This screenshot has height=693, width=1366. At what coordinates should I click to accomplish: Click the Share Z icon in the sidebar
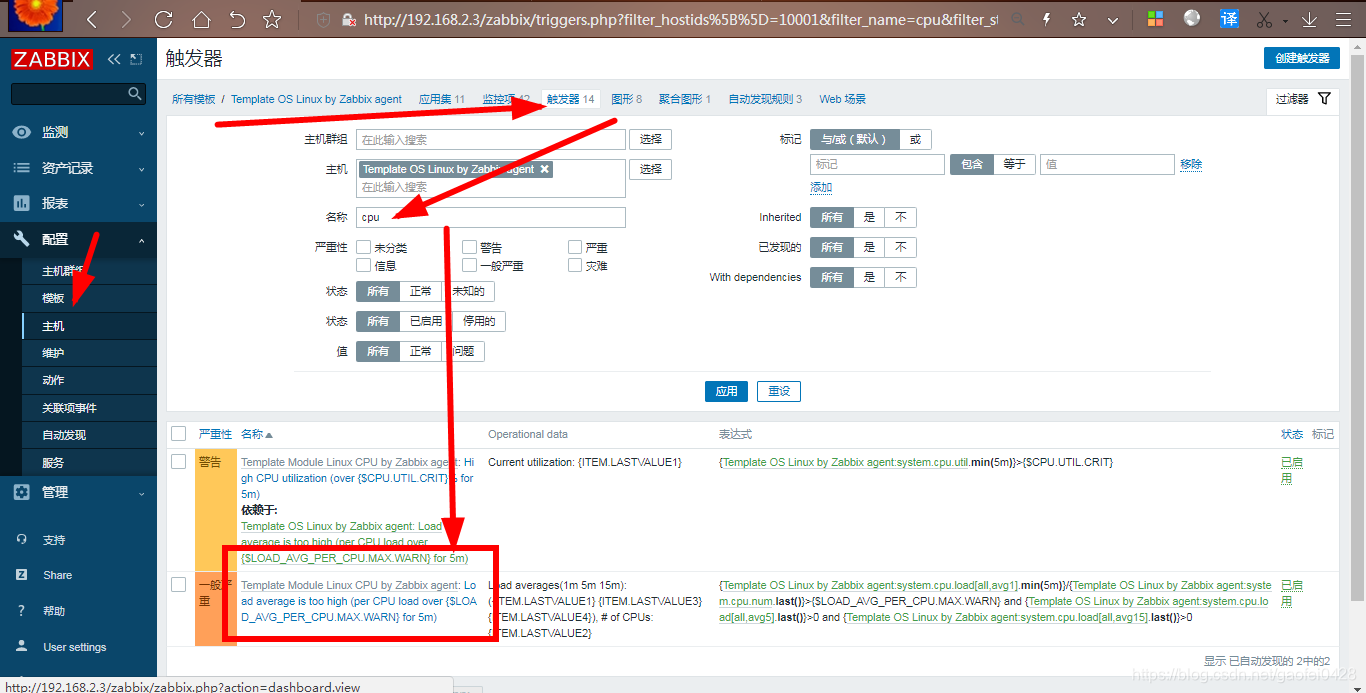click(x=22, y=575)
